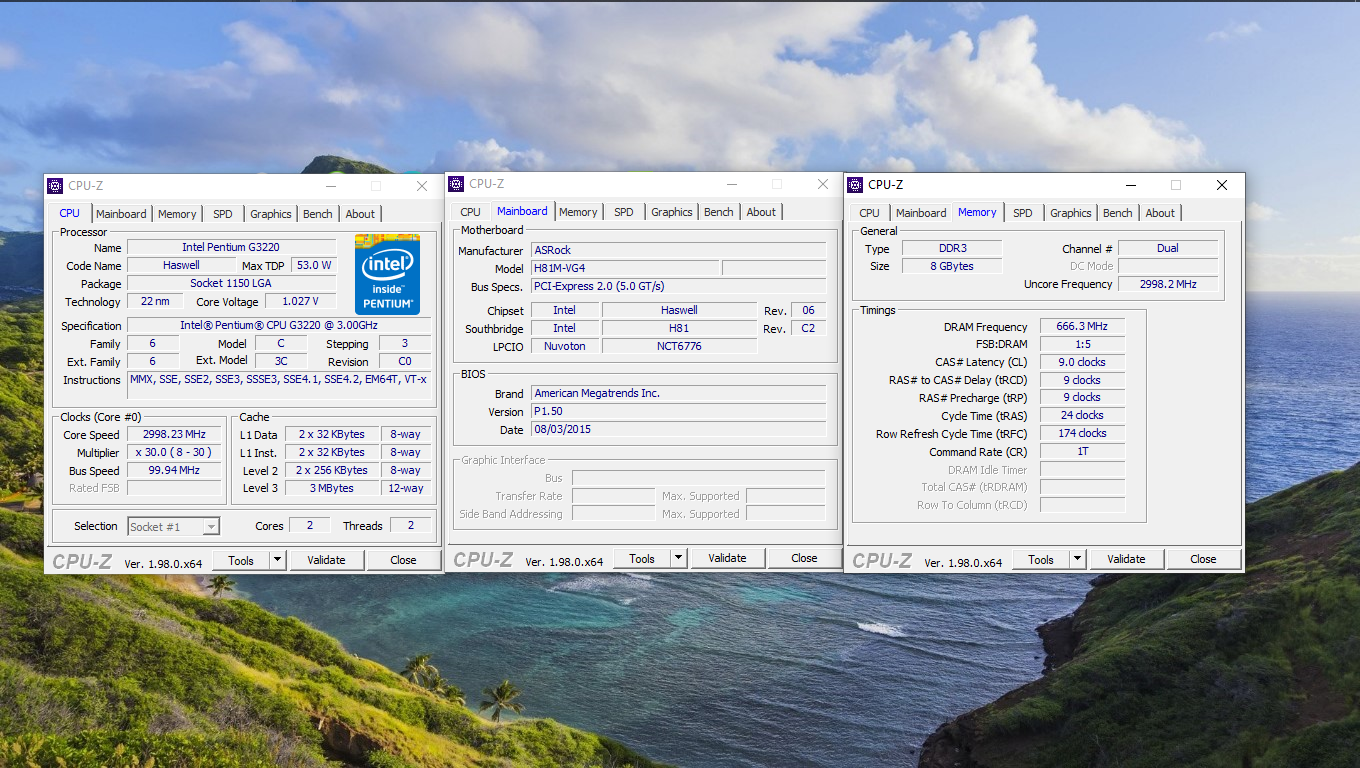This screenshot has height=768, width=1360.
Task: Click Close button in the Memory window
Action: (x=1203, y=559)
